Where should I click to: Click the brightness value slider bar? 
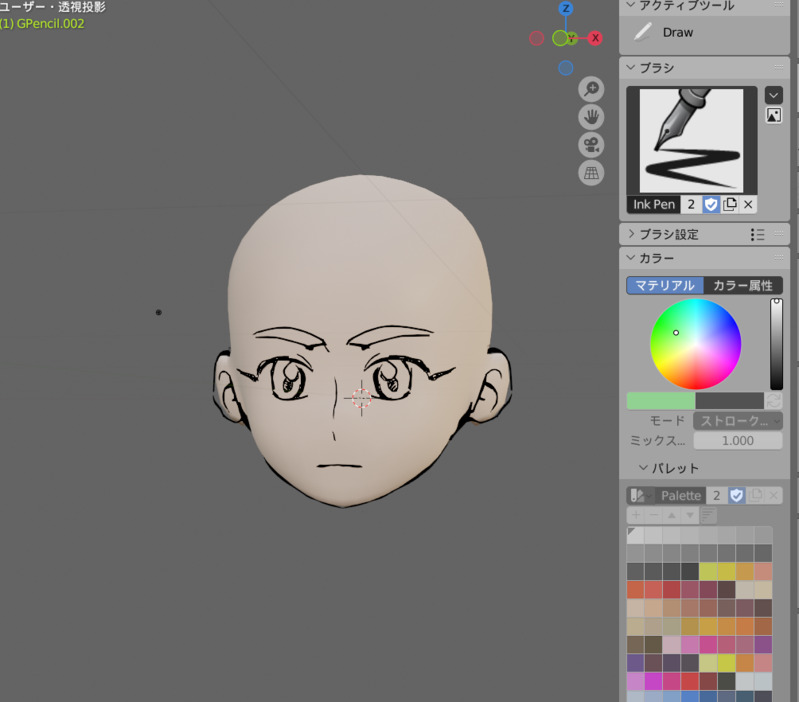(776, 344)
